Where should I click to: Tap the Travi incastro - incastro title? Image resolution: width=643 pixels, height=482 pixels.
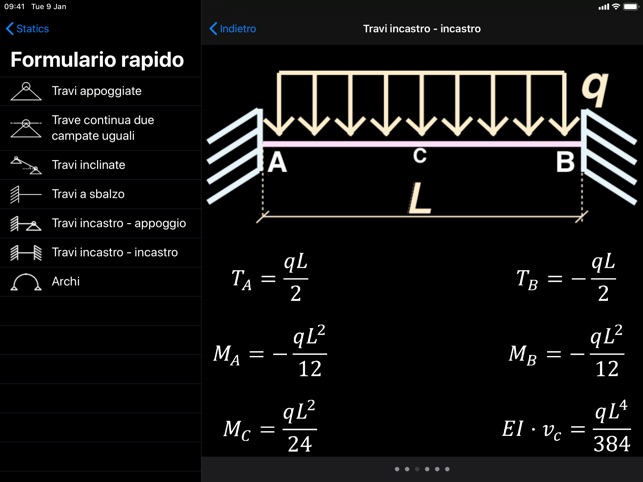422,29
